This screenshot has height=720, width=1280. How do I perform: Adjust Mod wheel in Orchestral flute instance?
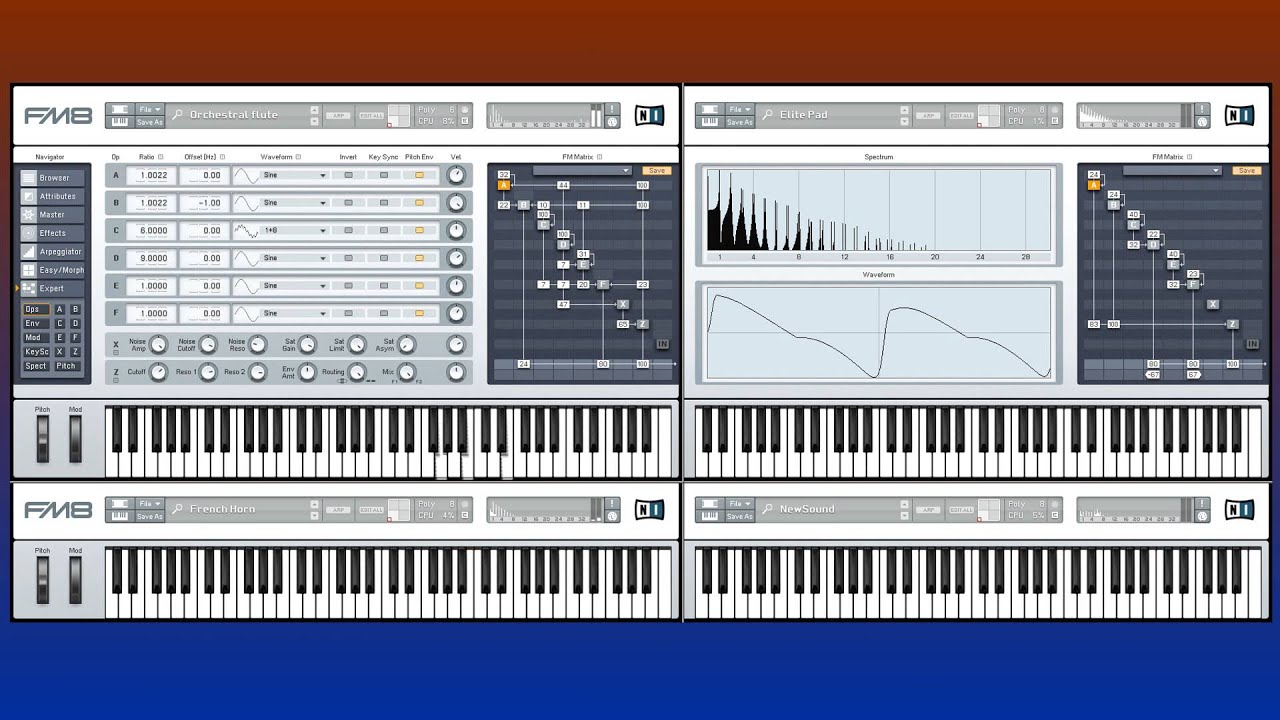(x=75, y=439)
